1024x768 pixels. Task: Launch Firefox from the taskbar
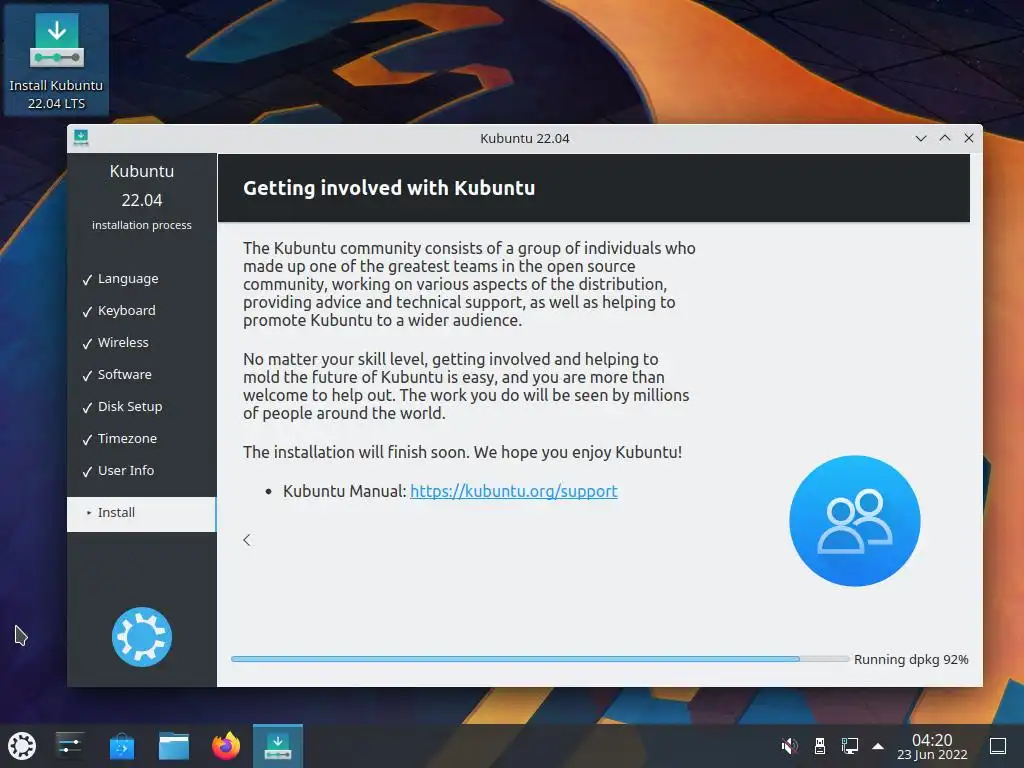point(226,746)
